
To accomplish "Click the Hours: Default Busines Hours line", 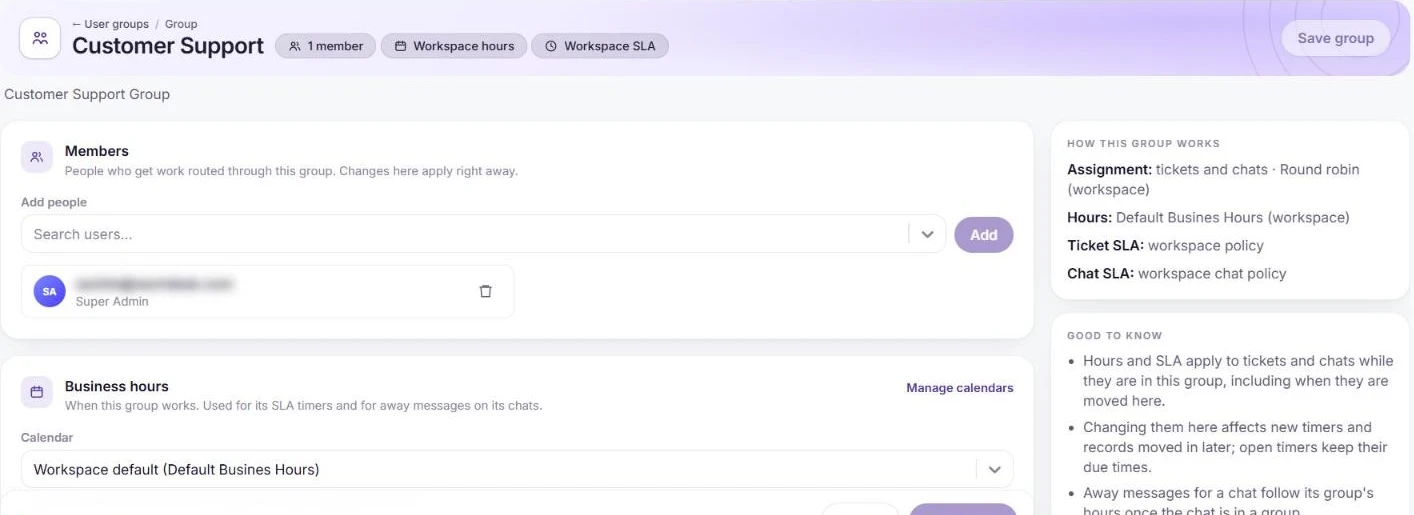I will coord(1208,217).
